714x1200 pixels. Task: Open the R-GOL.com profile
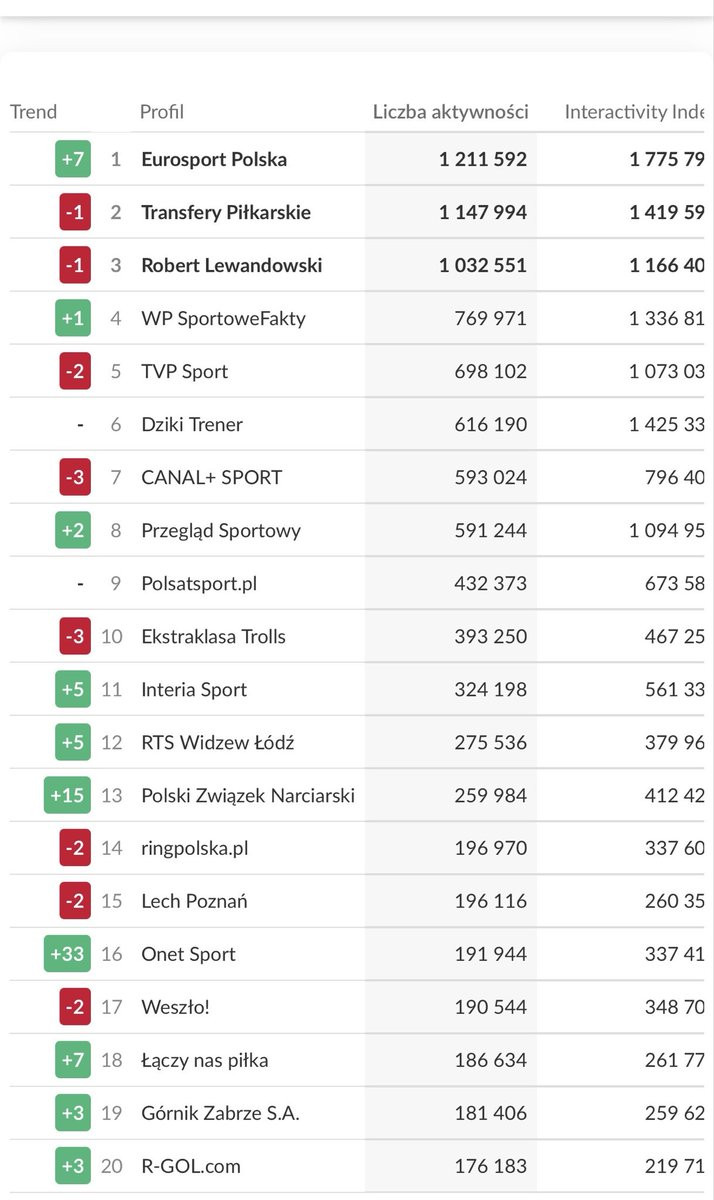click(191, 1166)
